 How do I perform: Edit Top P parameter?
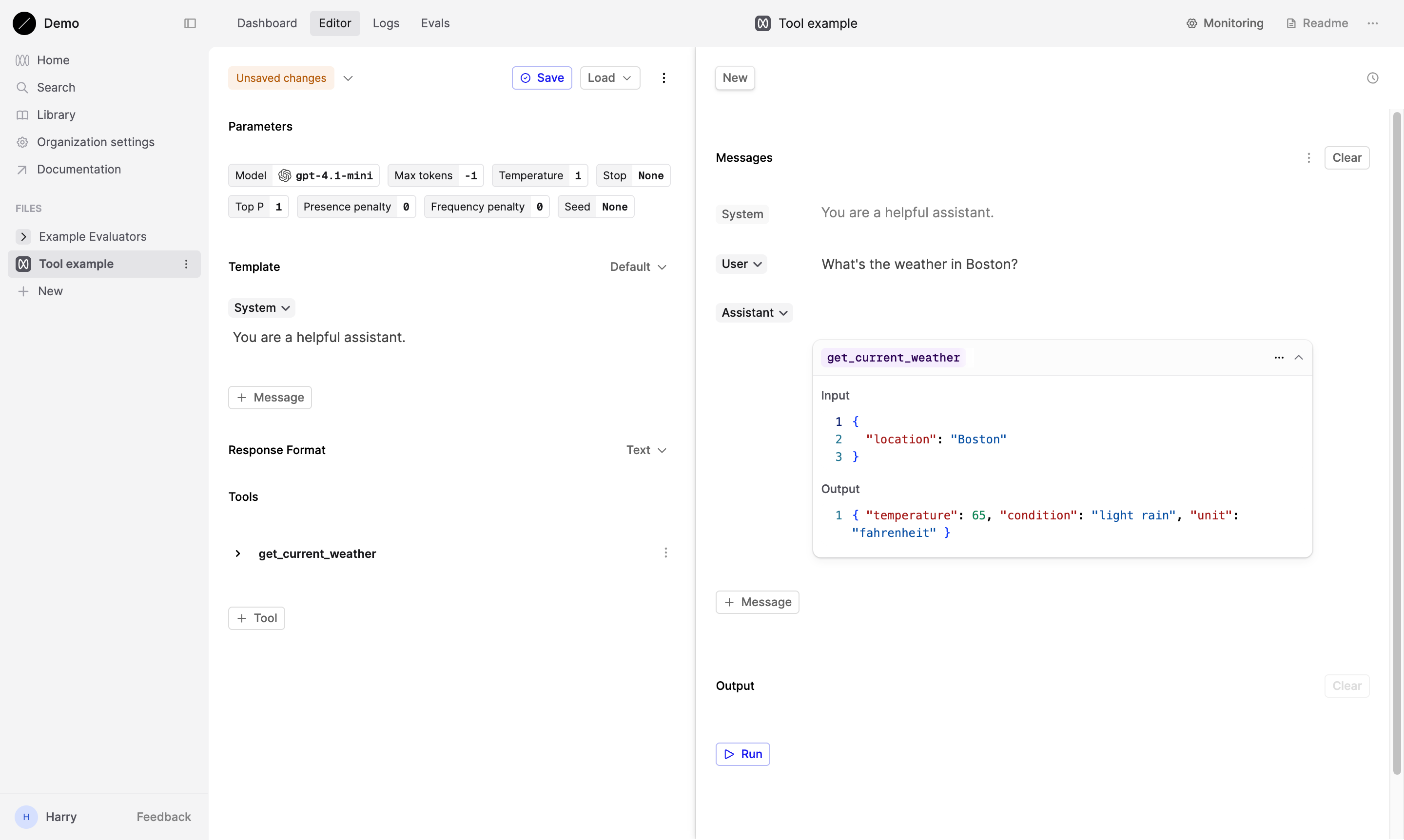(x=258, y=207)
